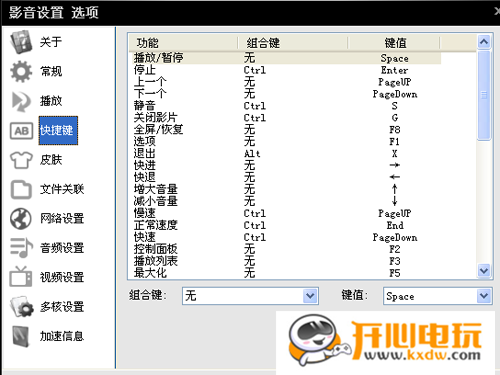This screenshot has width=500, height=375.
Task: Click the globe icon beside 网络设置
Action: click(x=21, y=219)
